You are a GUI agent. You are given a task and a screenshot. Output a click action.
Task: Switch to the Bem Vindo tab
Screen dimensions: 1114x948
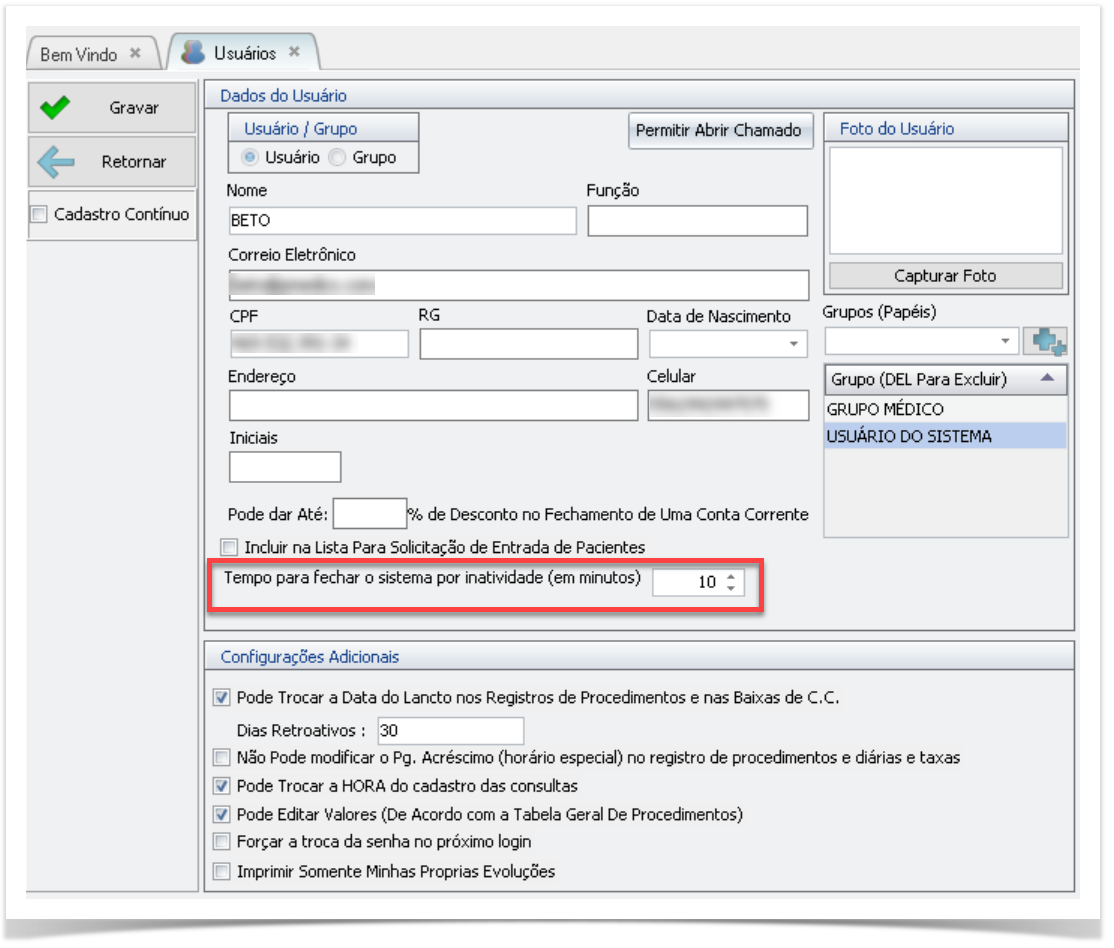coord(79,54)
